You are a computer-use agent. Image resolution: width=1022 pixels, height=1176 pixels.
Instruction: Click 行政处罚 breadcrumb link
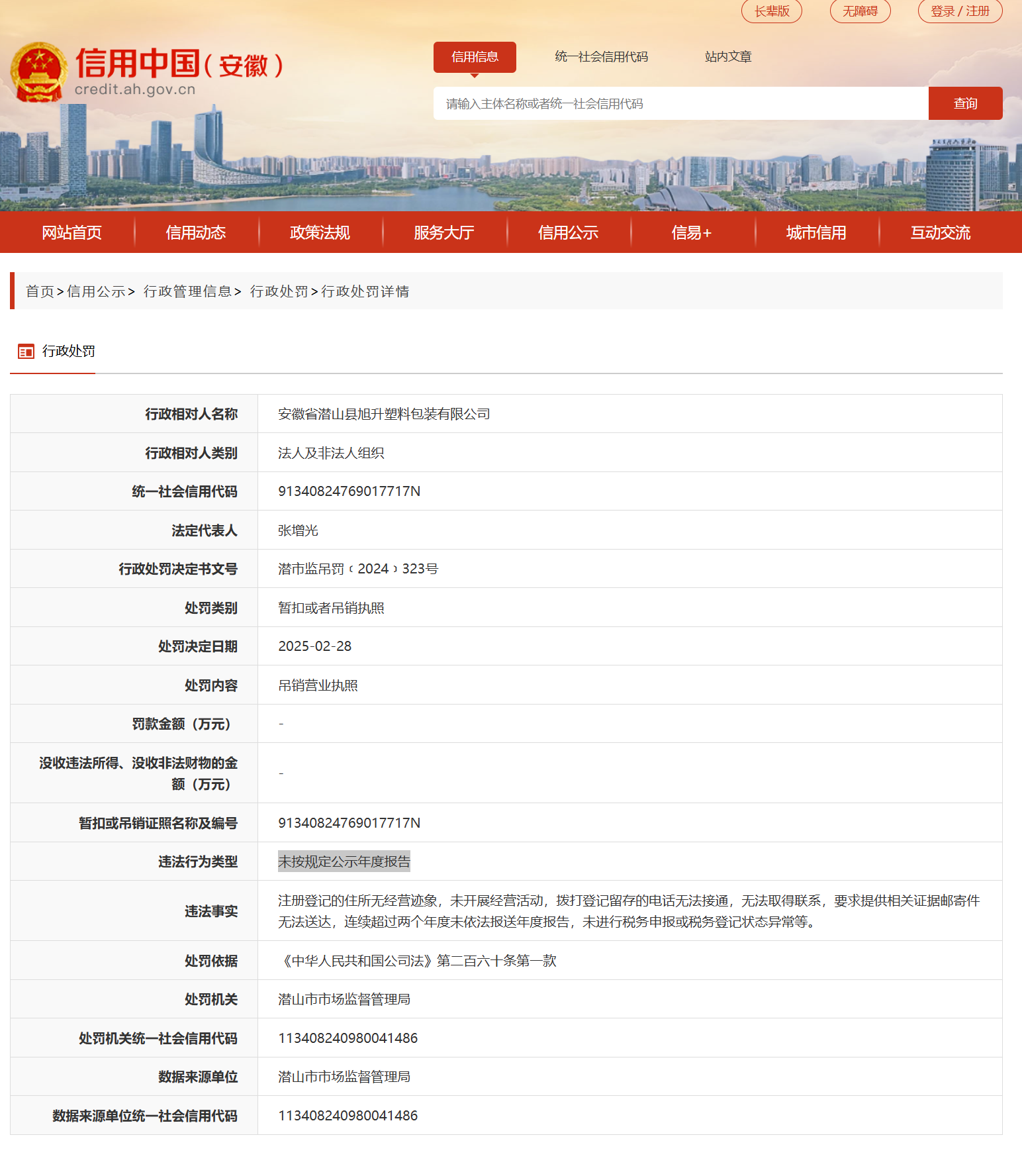[x=279, y=291]
